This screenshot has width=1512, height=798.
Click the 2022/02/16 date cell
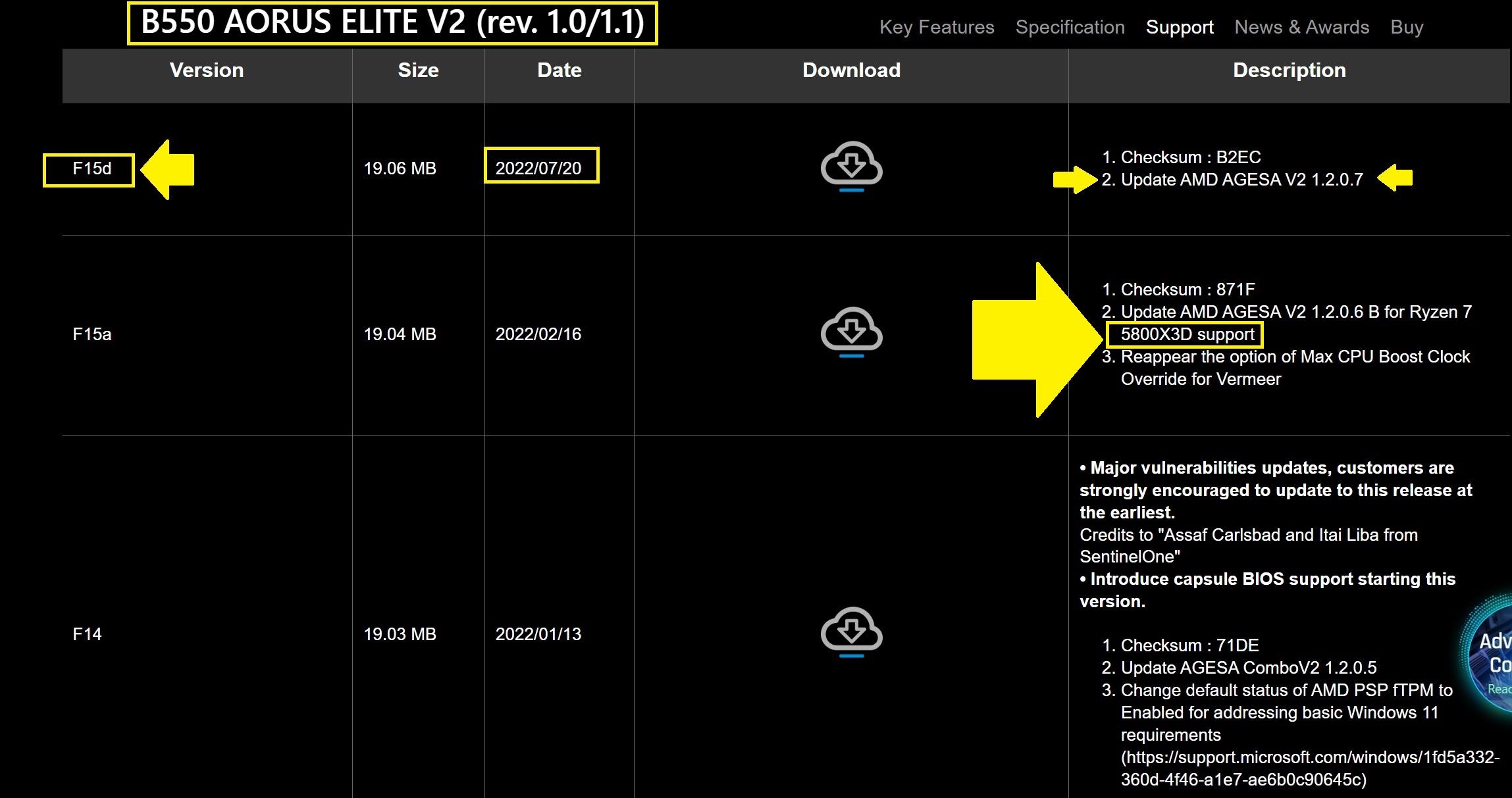538,334
